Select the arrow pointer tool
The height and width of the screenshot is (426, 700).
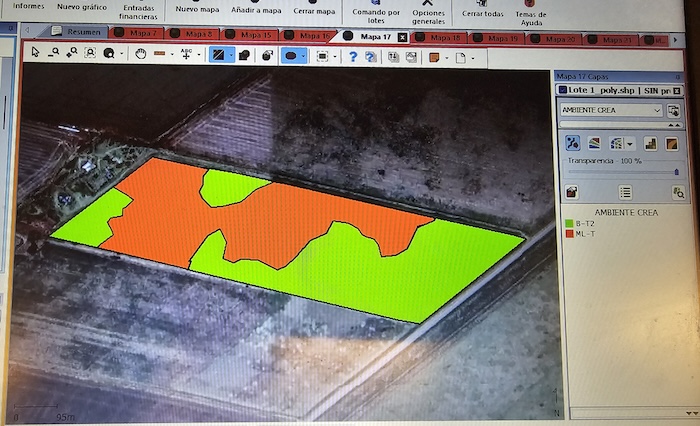click(x=36, y=55)
